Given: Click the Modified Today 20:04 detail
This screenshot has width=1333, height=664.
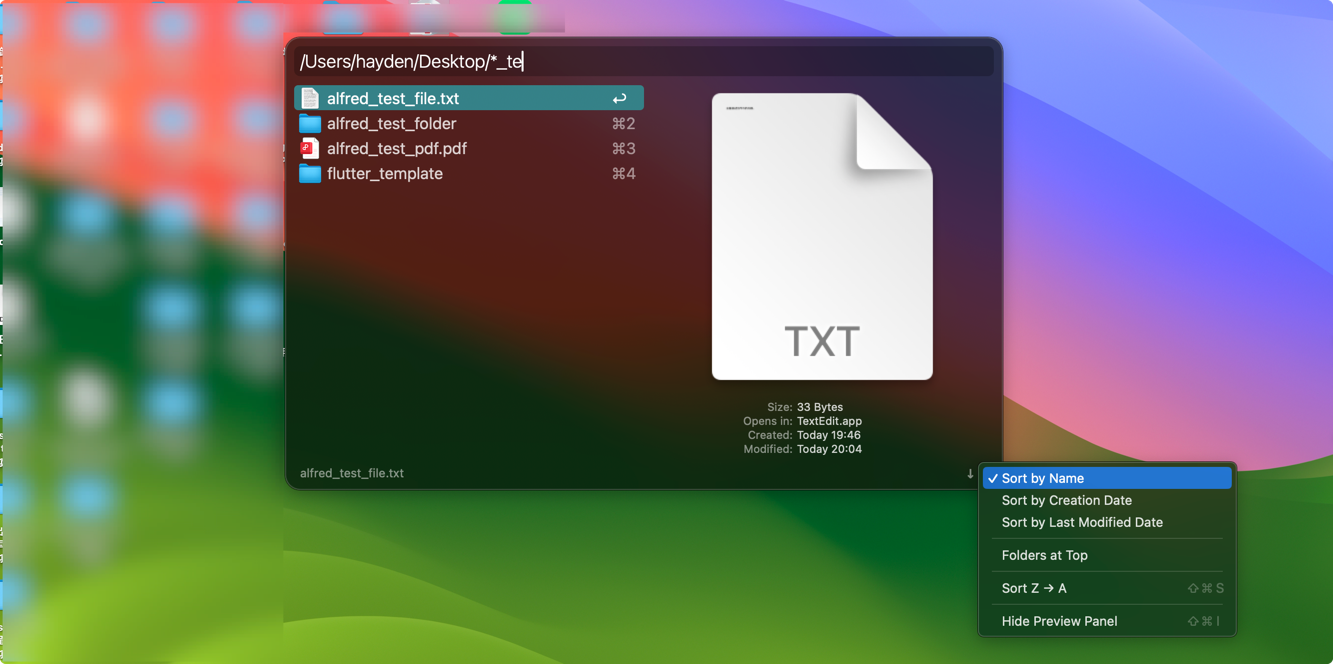Looking at the screenshot, I should [x=828, y=449].
